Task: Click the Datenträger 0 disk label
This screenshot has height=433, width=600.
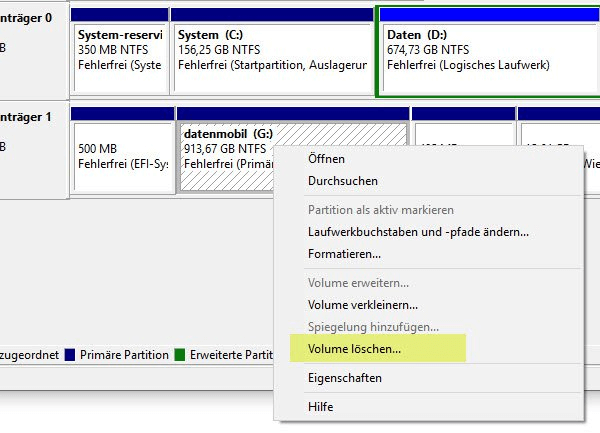Action: [26, 19]
